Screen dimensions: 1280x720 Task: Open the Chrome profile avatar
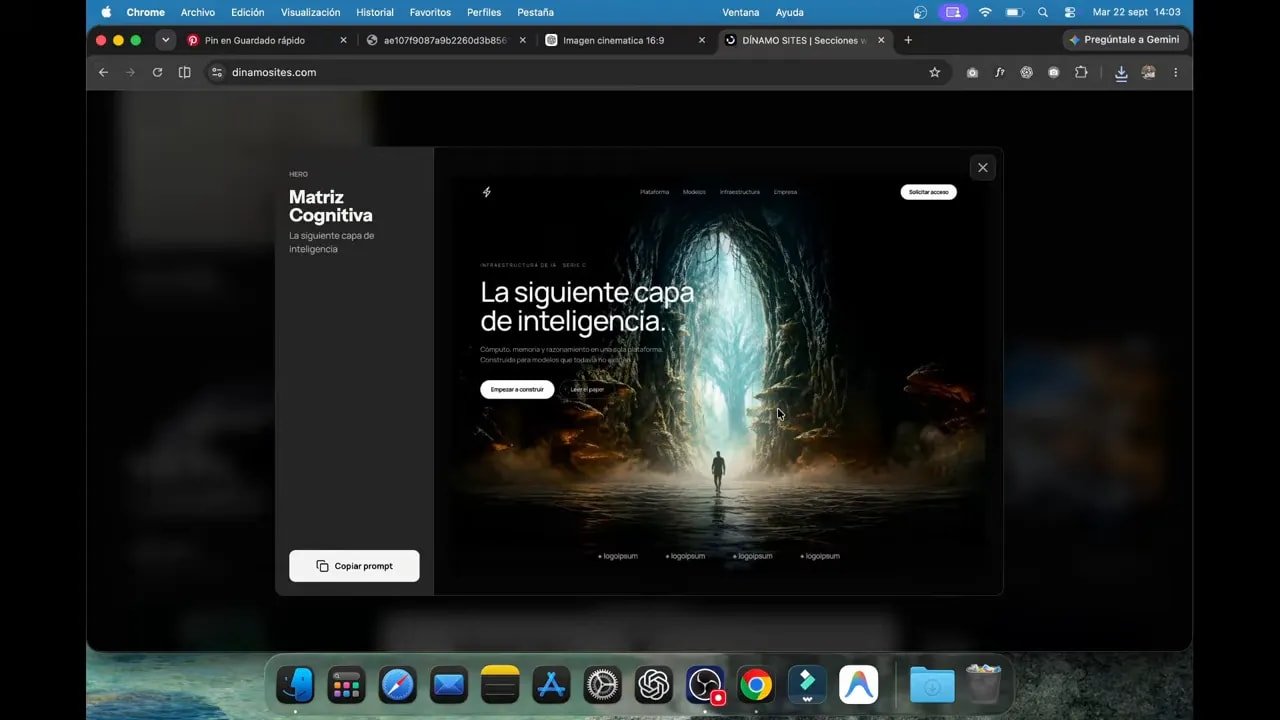point(1148,72)
